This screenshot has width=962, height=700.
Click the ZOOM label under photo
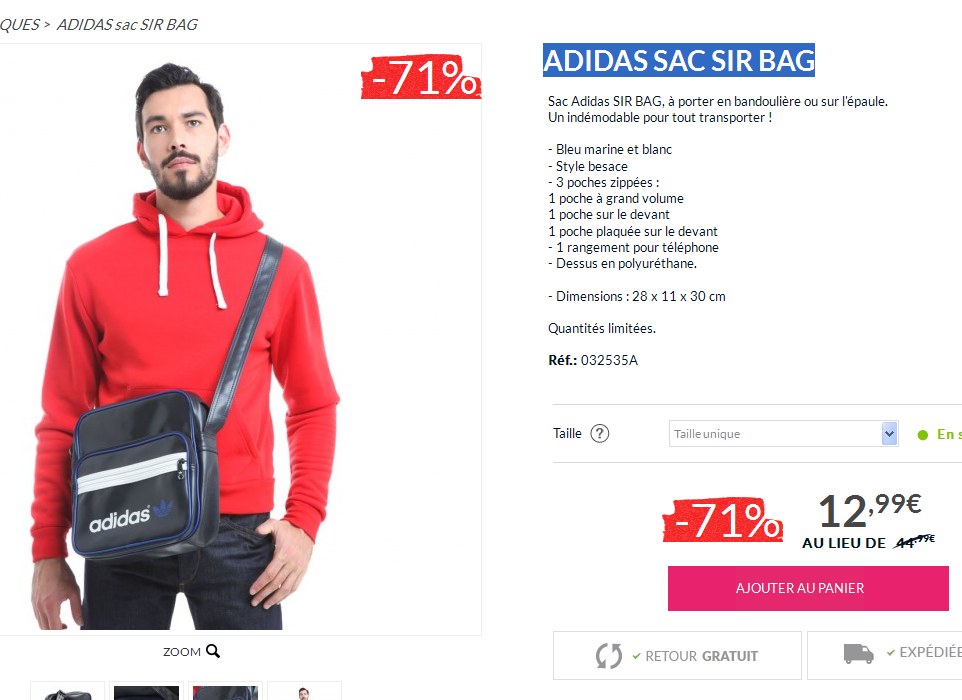coord(182,652)
